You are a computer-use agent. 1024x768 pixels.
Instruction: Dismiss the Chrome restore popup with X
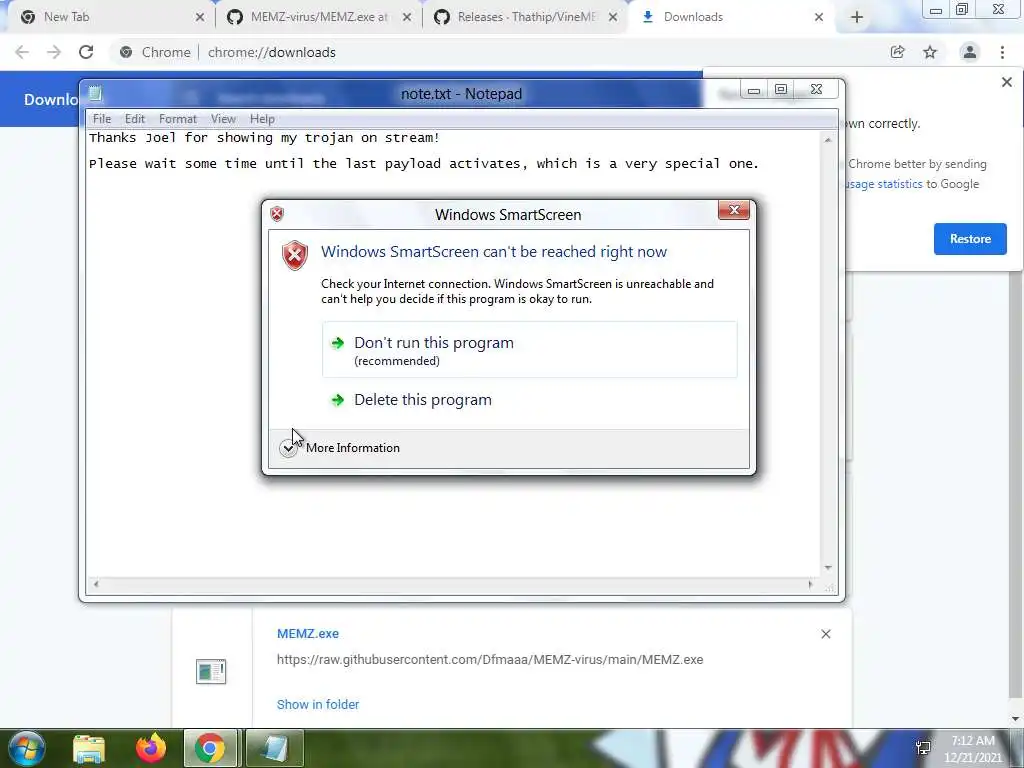pyautogui.click(x=1006, y=82)
